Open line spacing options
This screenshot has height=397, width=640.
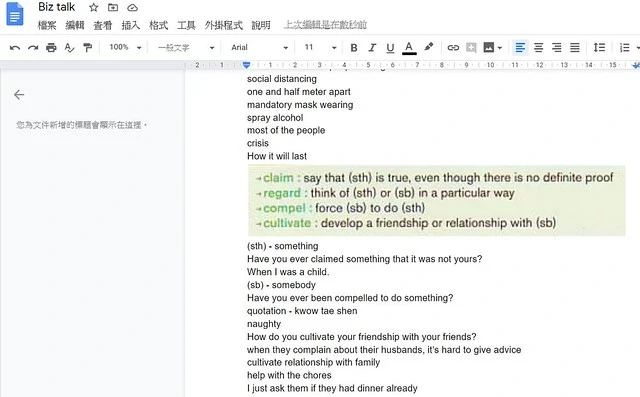[599, 47]
